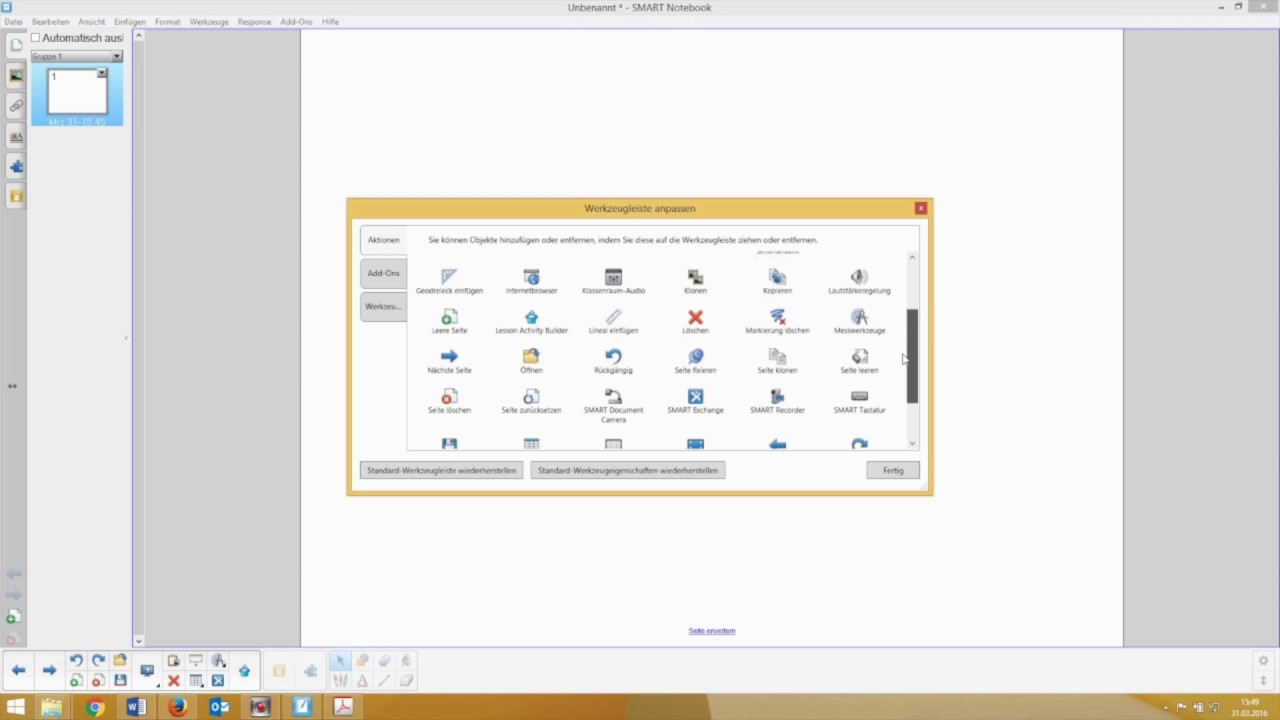Open Google Chrome from the taskbar
This screenshot has height=720, width=1280.
(x=95, y=707)
